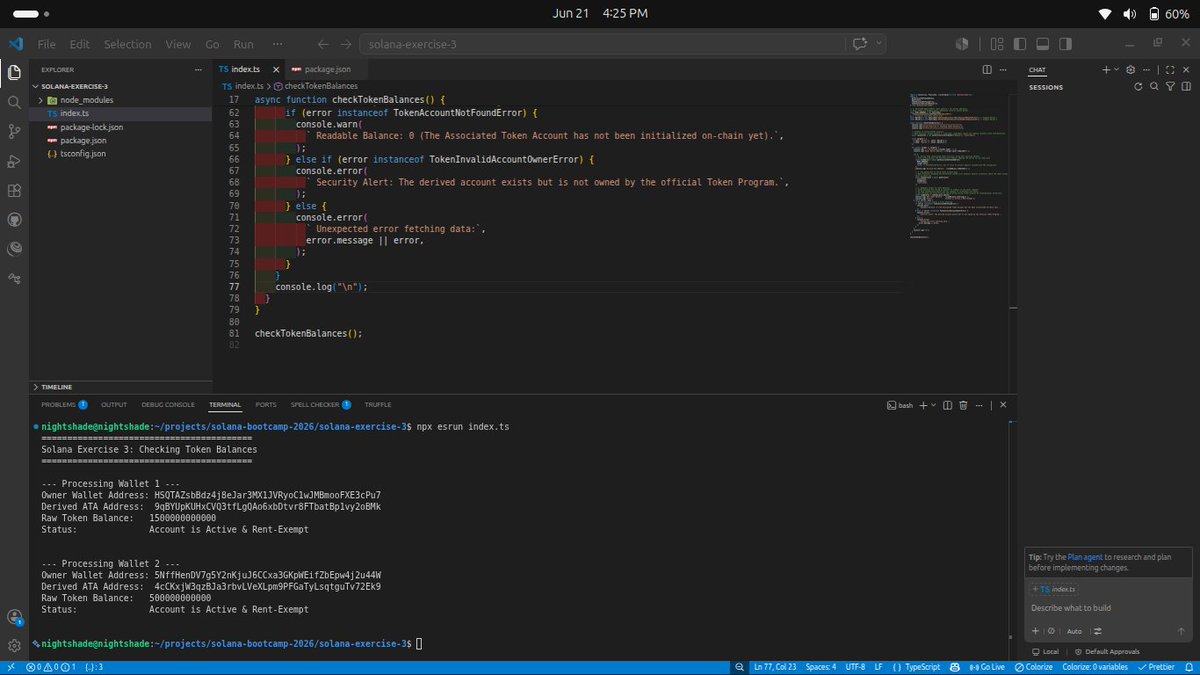Open remote window indicator in status bar
This screenshot has height=675, width=1200.
click(10, 666)
